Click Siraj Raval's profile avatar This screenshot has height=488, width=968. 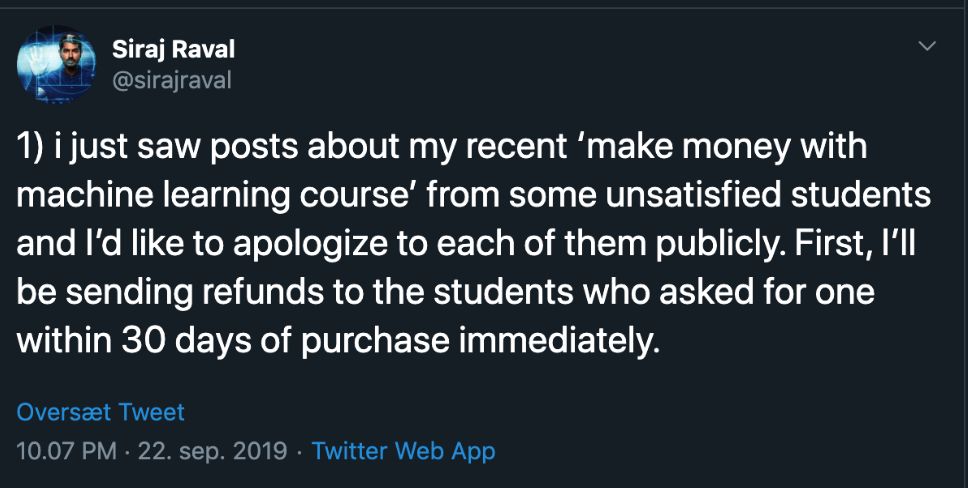pyautogui.click(x=56, y=62)
